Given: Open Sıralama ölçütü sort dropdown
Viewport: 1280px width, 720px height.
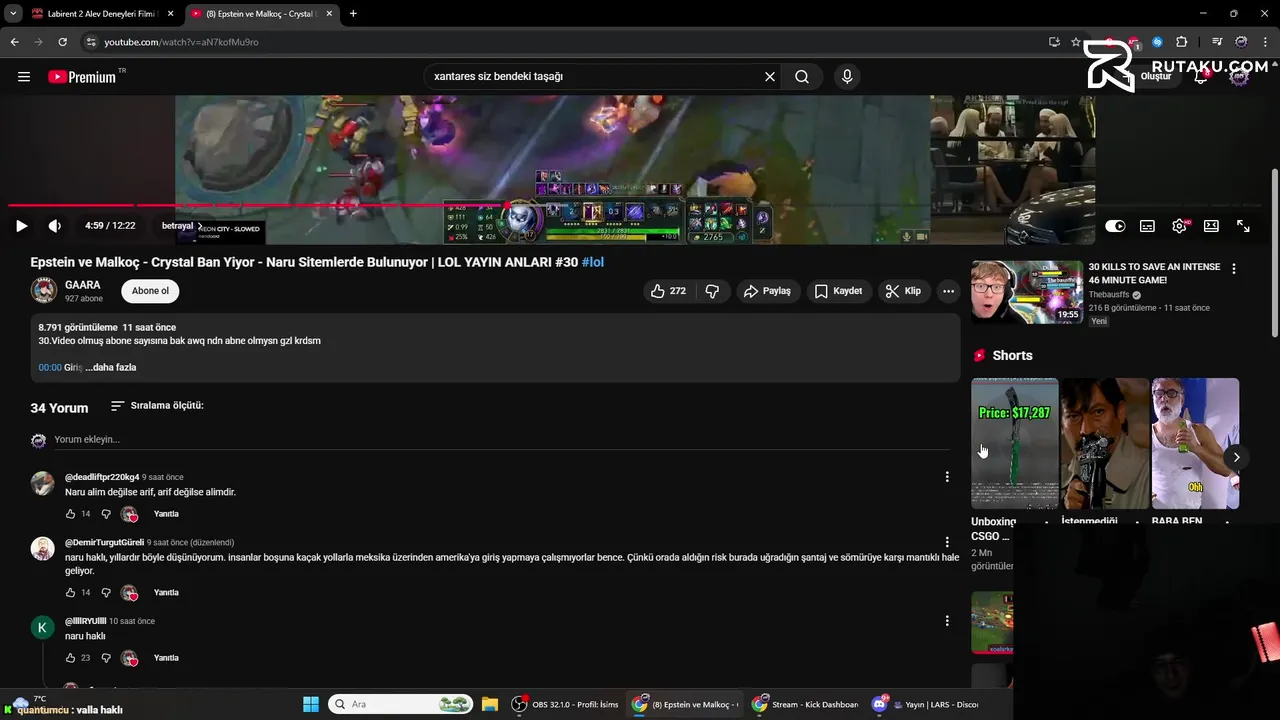Looking at the screenshot, I should pos(157,406).
